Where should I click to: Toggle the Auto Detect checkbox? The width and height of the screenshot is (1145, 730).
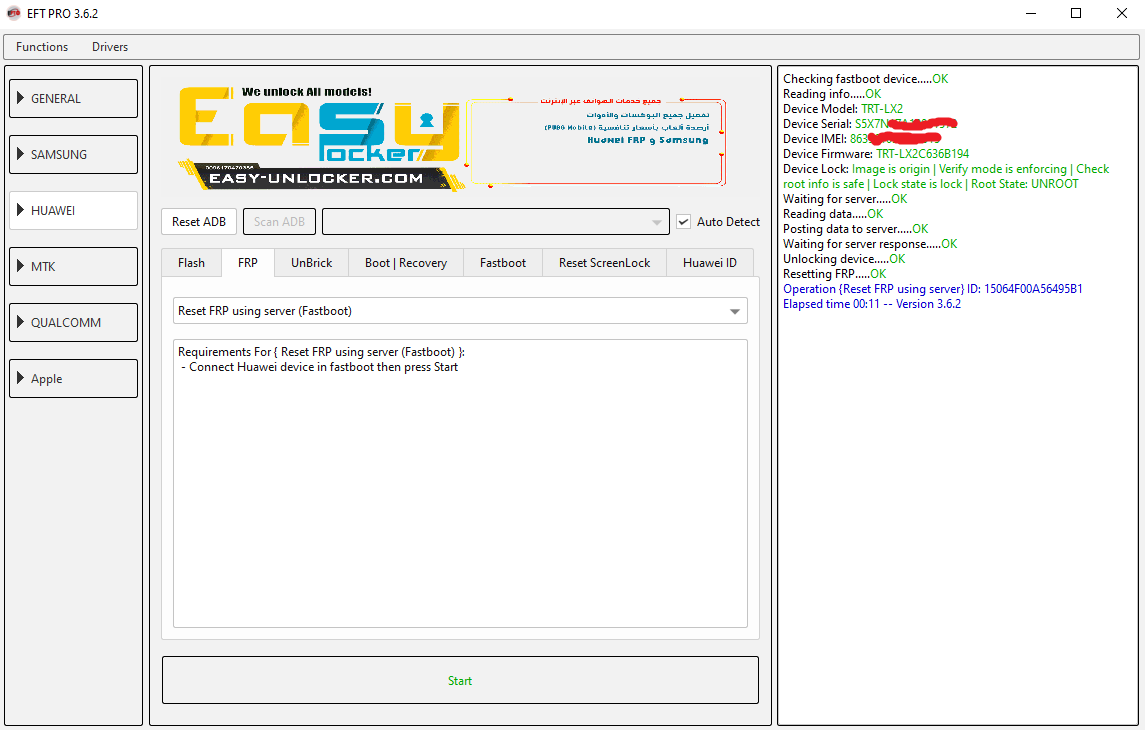(683, 222)
